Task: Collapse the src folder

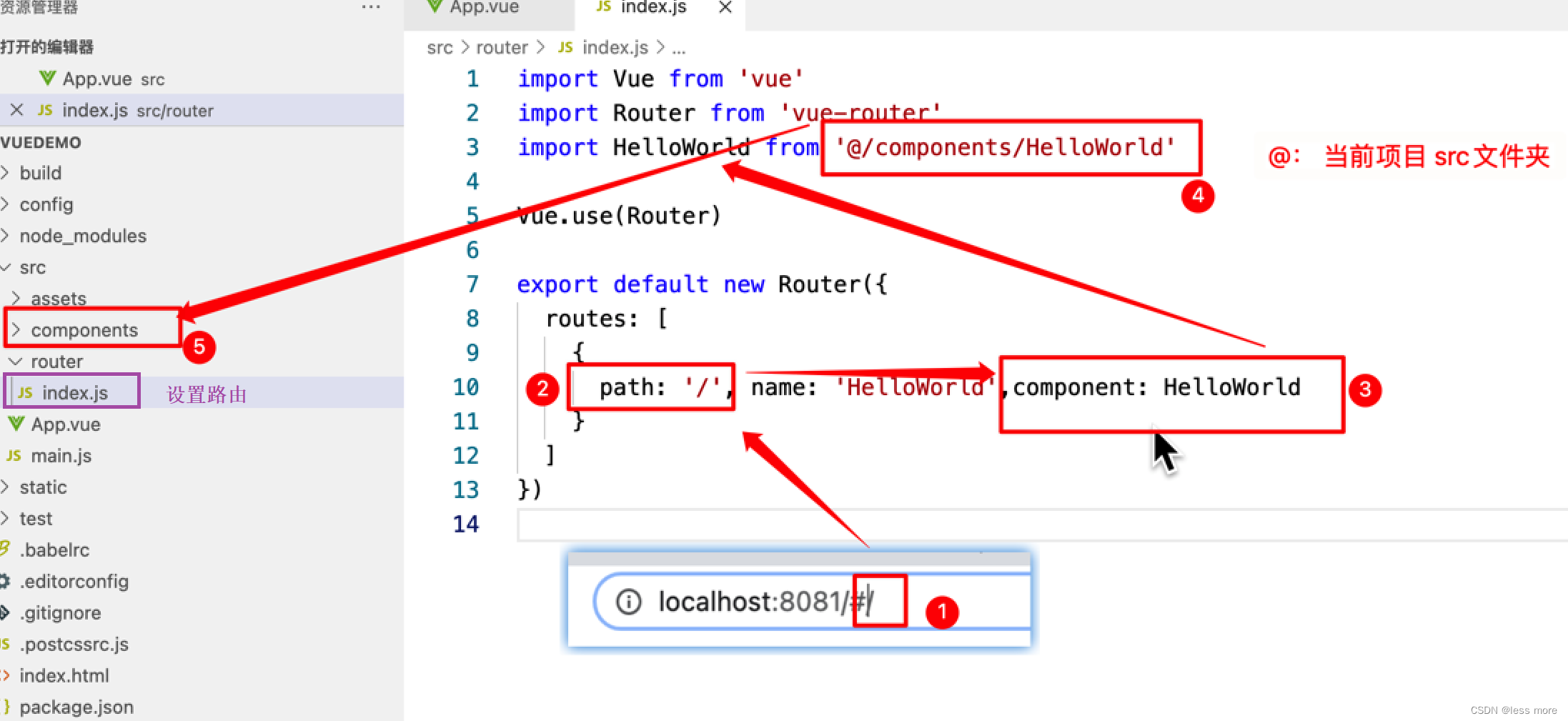Action: tap(32, 267)
